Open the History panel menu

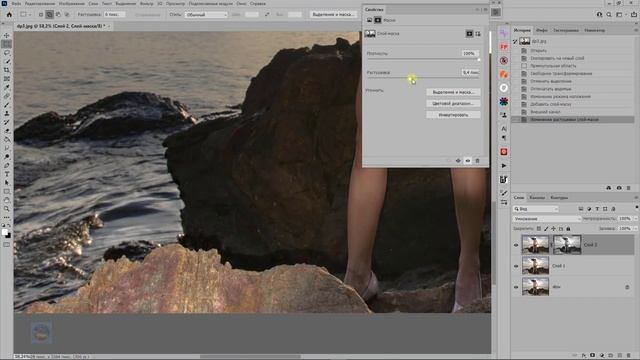(636, 30)
